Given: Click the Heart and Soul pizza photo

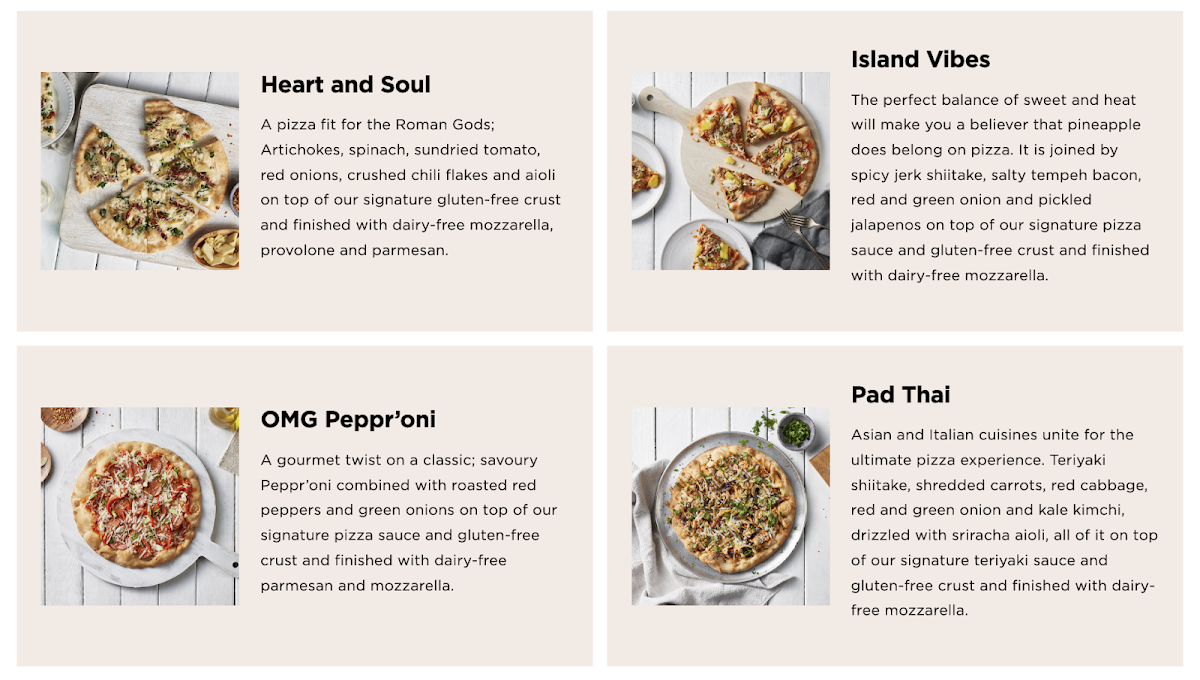Looking at the screenshot, I should tap(139, 171).
